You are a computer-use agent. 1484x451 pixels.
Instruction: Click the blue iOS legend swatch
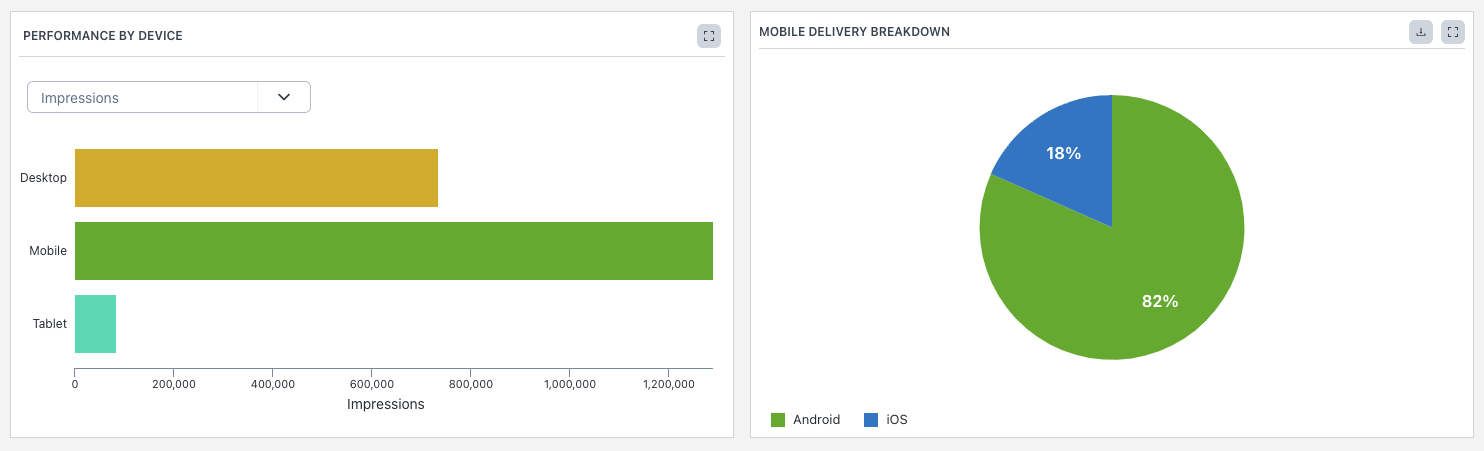pos(870,420)
